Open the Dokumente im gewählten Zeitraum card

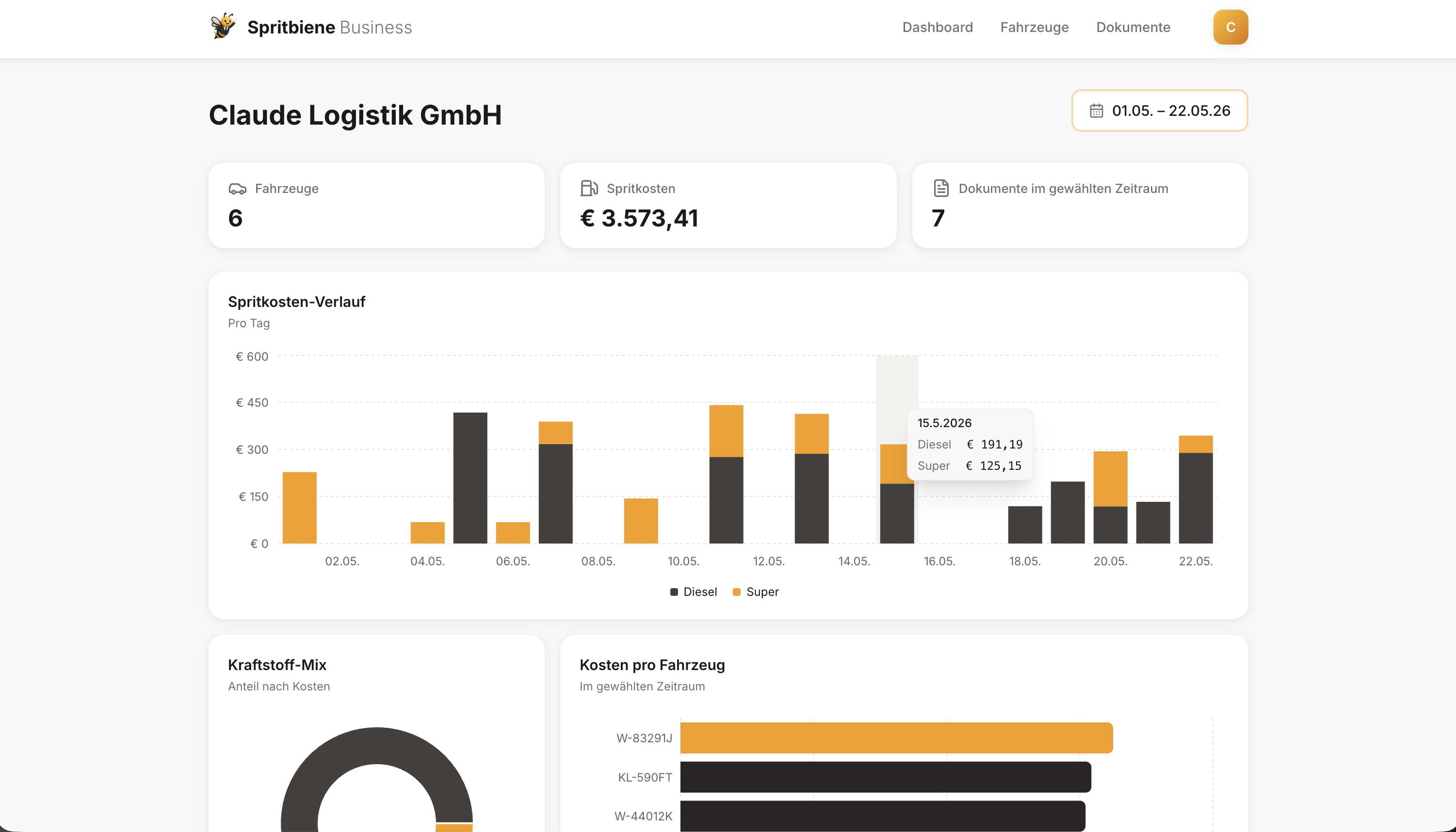tap(1080, 205)
